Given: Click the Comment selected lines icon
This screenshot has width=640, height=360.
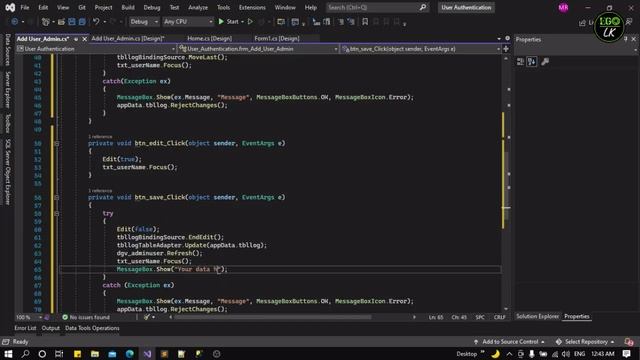Looking at the screenshot, I should (340, 22).
